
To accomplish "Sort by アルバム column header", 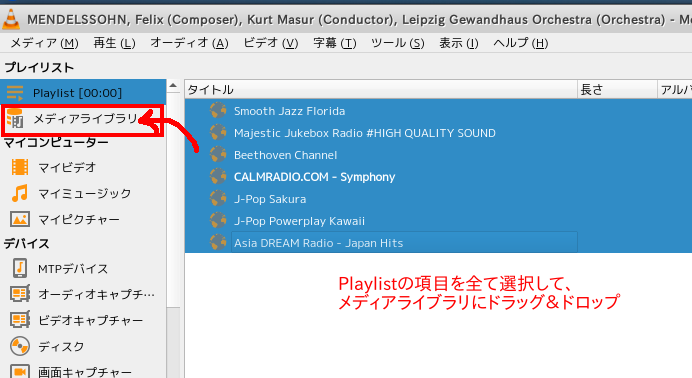I will click(x=675, y=90).
